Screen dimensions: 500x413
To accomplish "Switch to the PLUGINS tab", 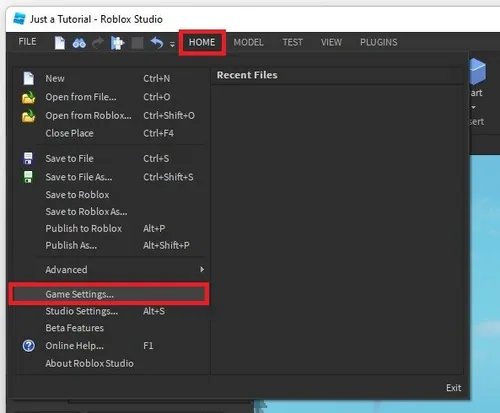I will click(379, 42).
